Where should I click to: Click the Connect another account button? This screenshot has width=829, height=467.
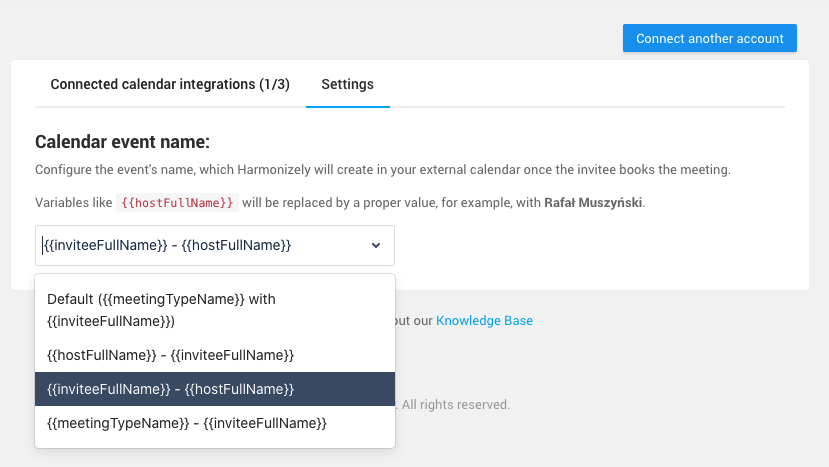pos(710,38)
